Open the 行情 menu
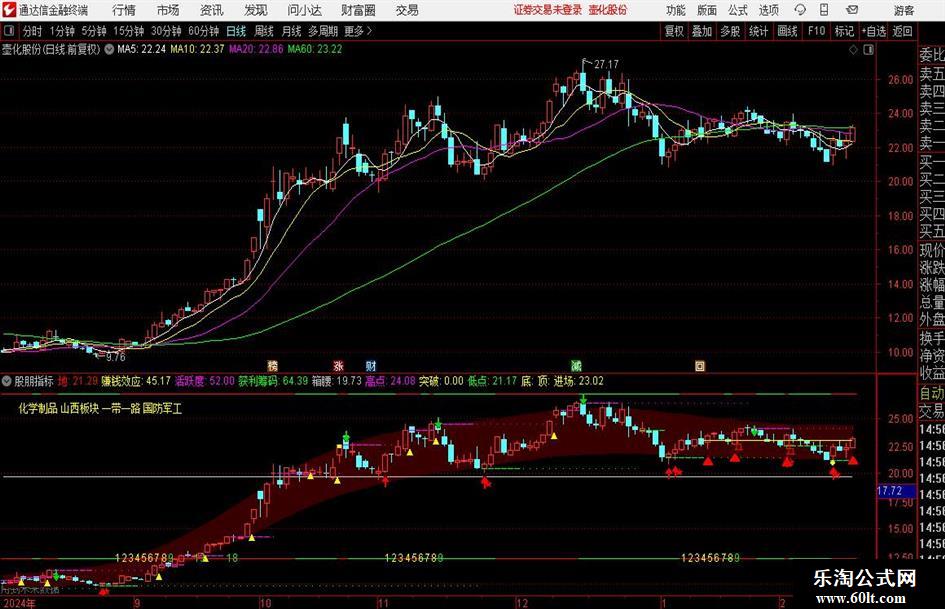The image size is (945, 609). [124, 10]
